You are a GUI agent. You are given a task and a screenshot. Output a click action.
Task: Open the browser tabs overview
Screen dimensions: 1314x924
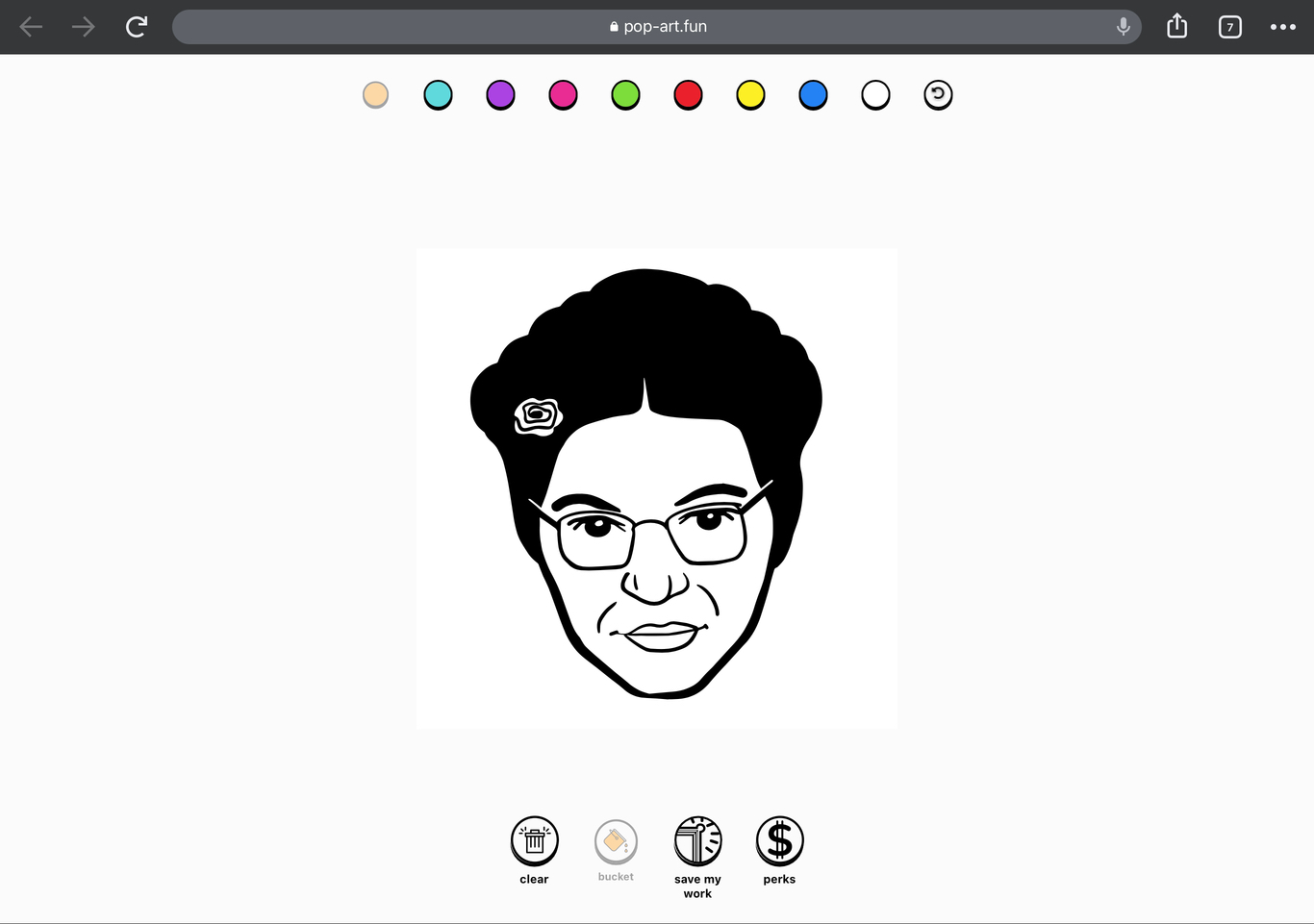pos(1229,26)
